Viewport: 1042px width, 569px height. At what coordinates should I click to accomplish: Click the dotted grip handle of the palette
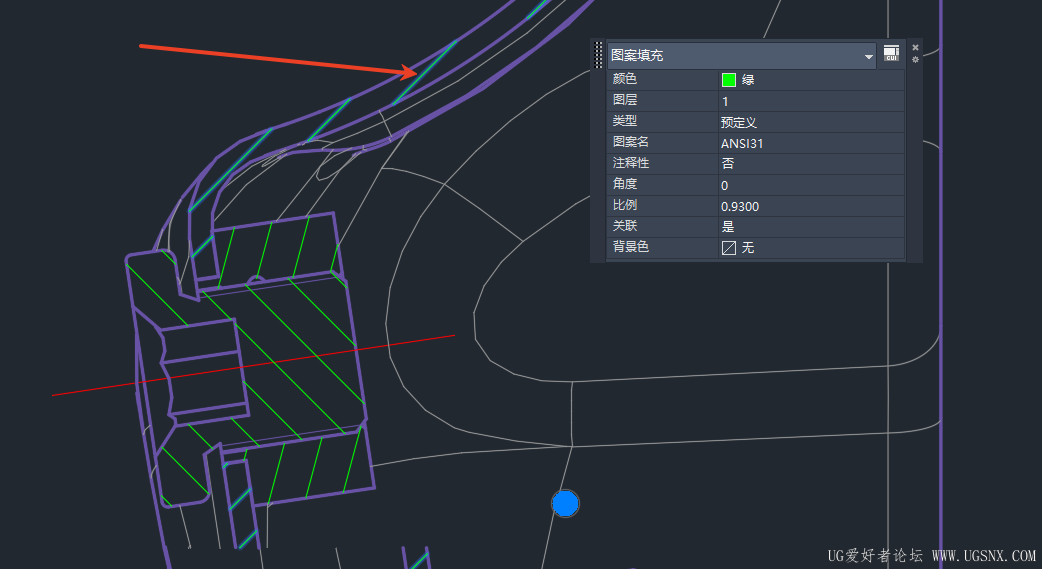(x=598, y=55)
